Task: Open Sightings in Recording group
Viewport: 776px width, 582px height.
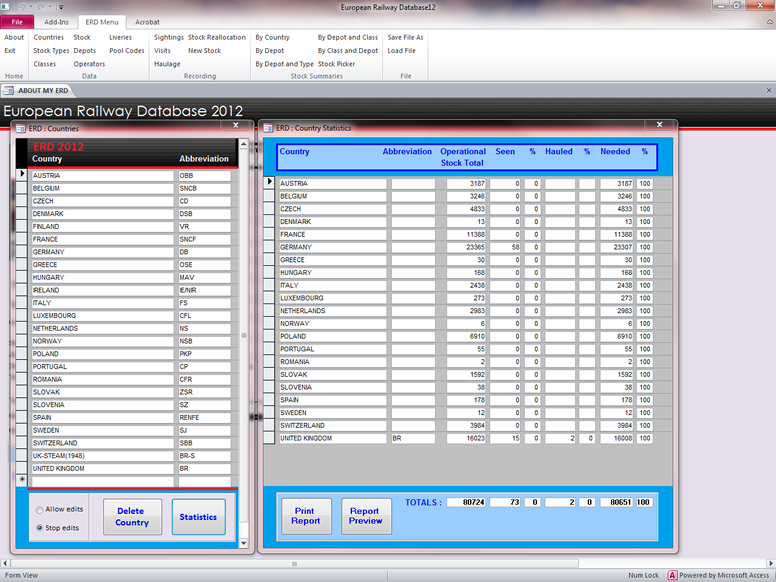Action: click(x=169, y=37)
